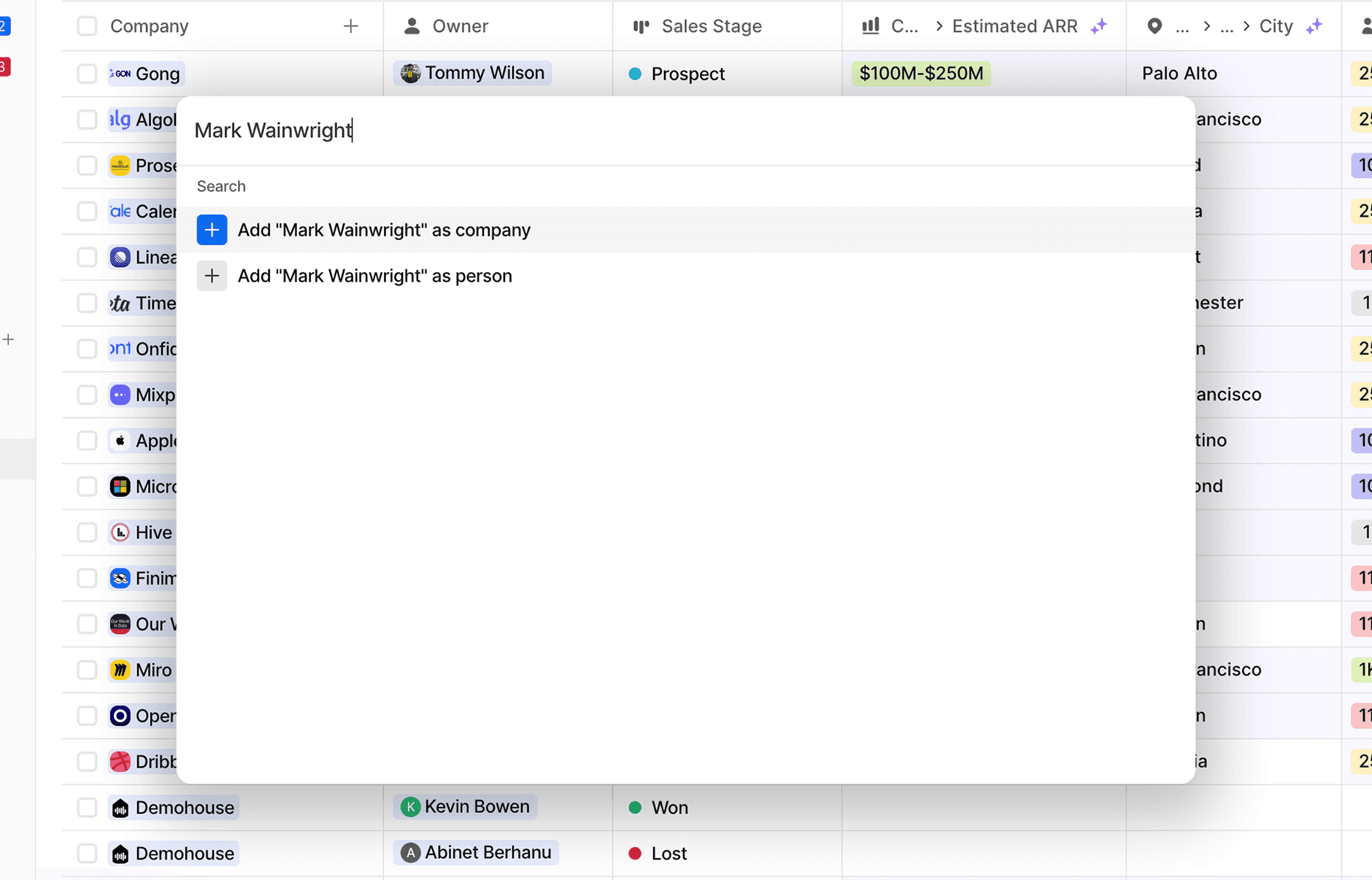Click the chevron before Estimated ARR
Image resolution: width=1372 pixels, height=880 pixels.
(x=939, y=26)
